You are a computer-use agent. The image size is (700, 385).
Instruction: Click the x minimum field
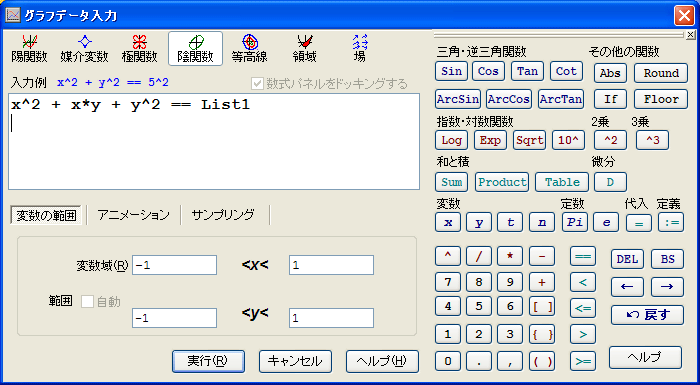[174, 265]
